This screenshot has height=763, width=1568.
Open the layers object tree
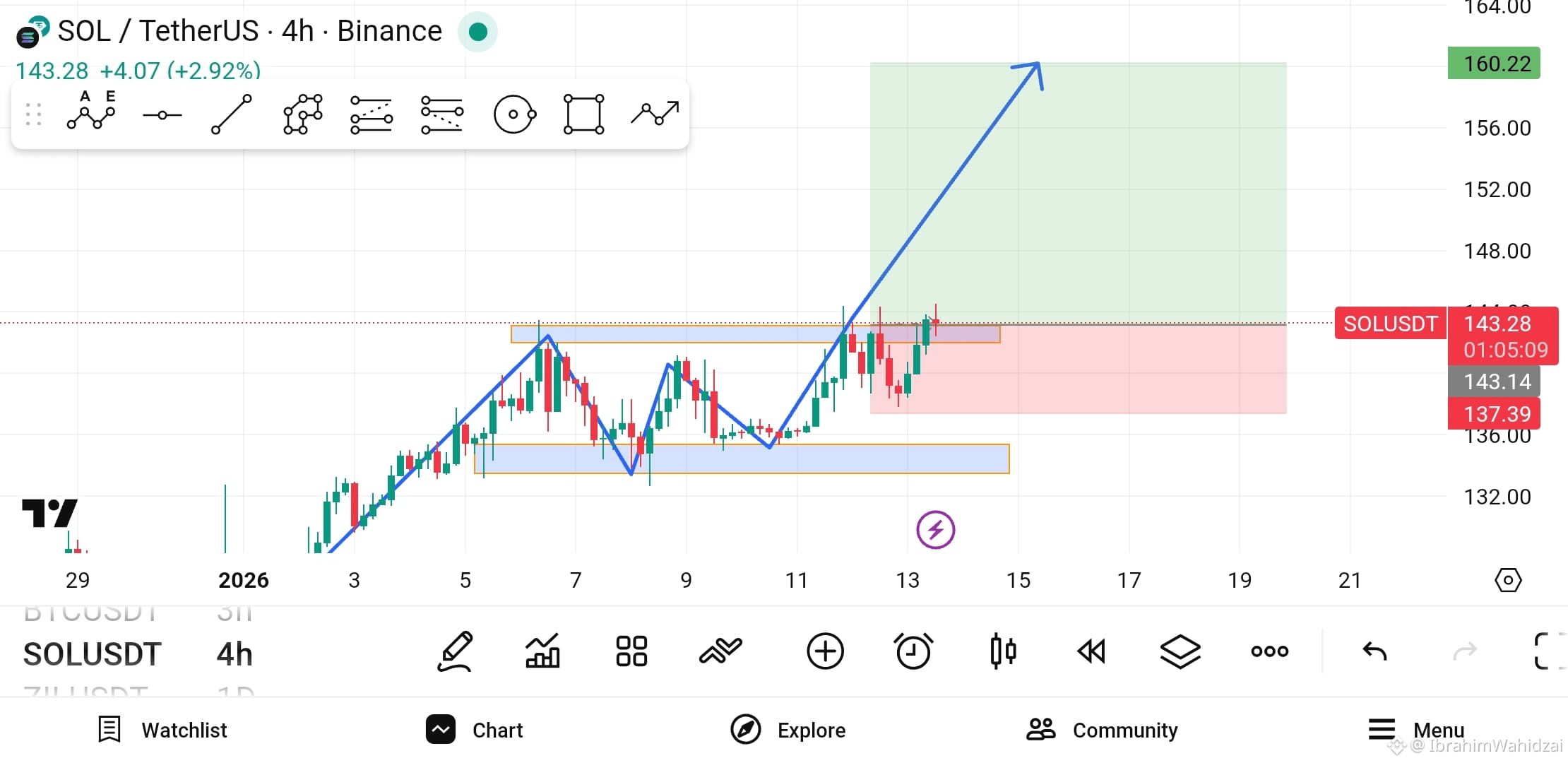(1180, 651)
